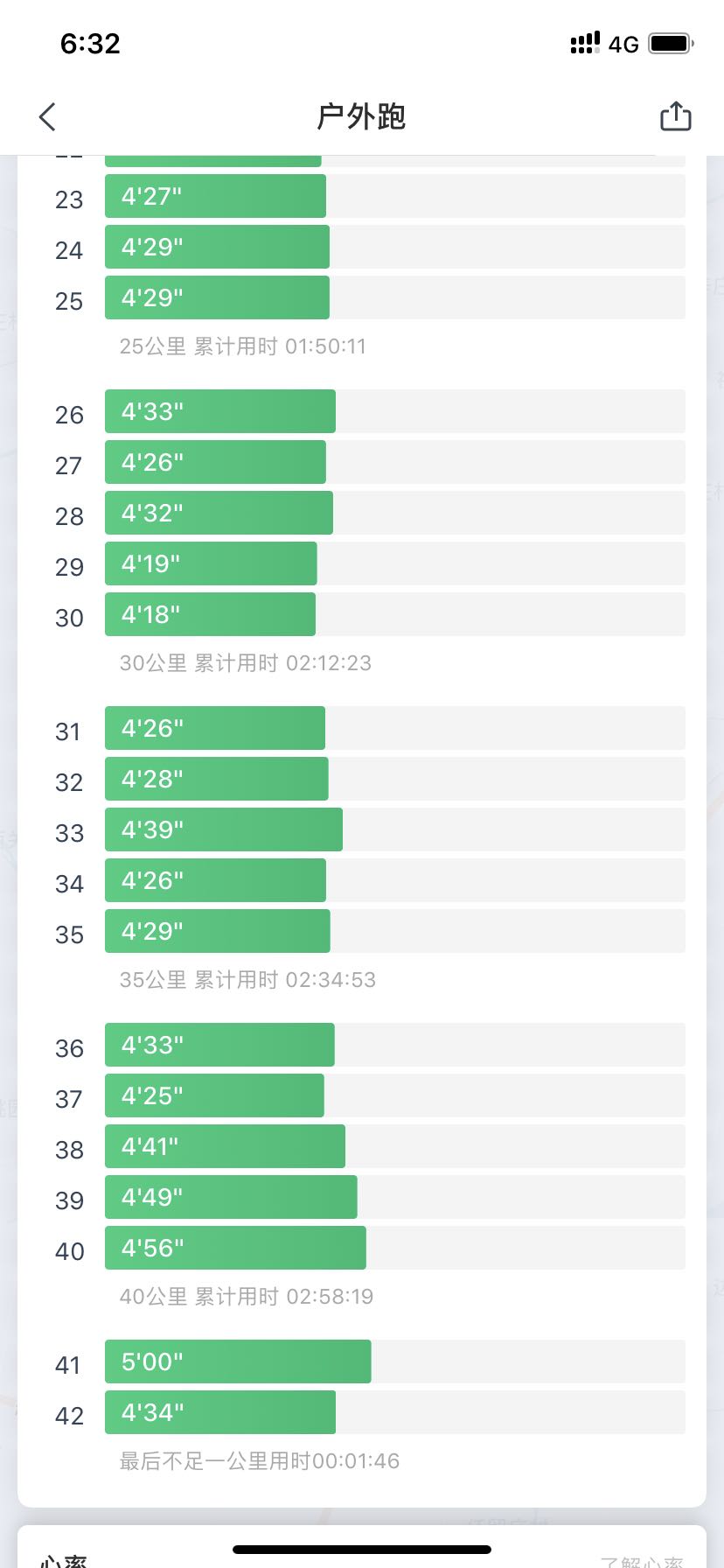This screenshot has width=724, height=1568.
Task: Tap the 40公里 累计用时 02:58:19 text
Action: click(247, 1297)
